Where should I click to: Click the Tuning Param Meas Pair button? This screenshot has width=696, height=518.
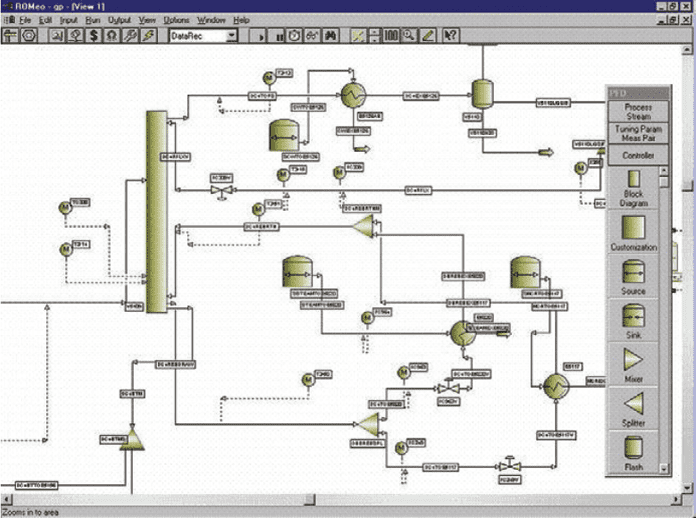pyautogui.click(x=637, y=134)
